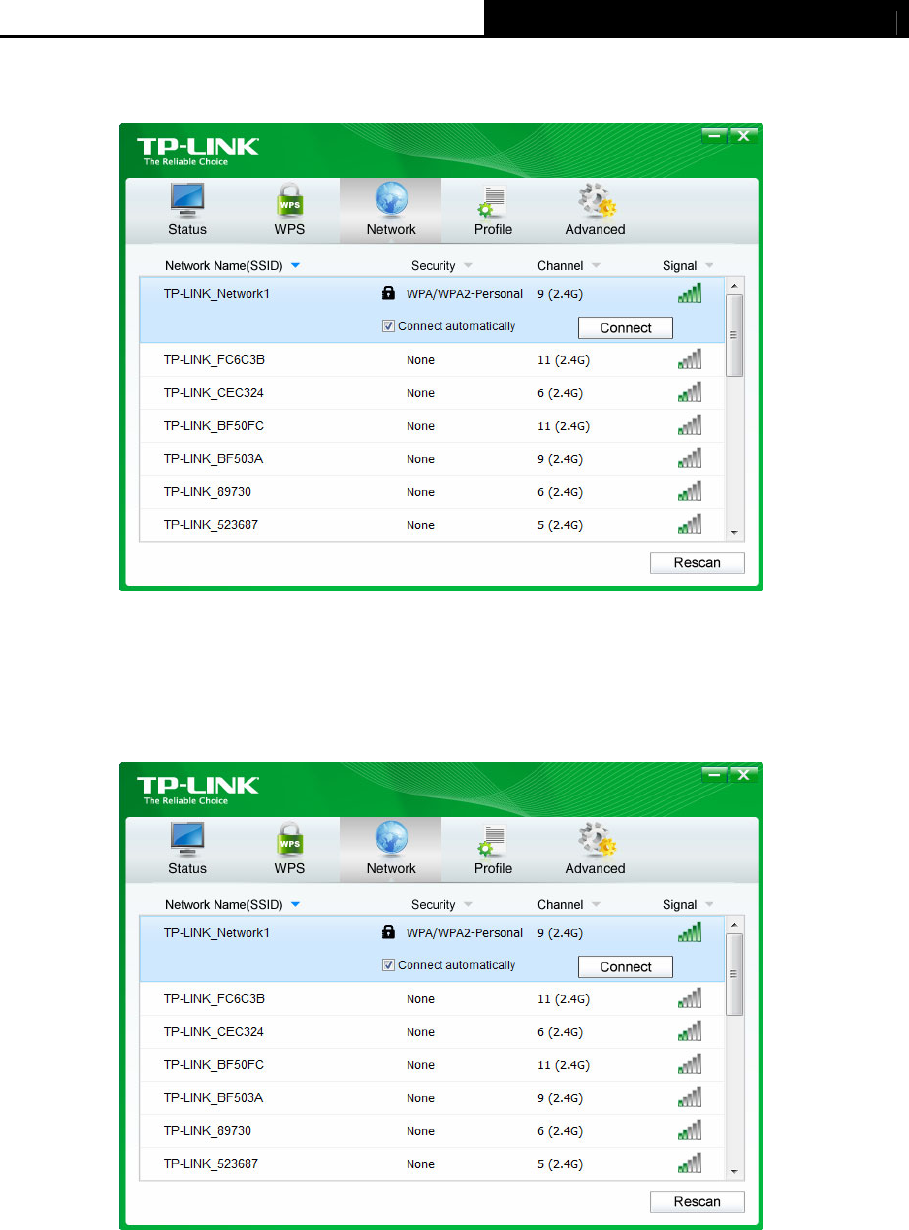The width and height of the screenshot is (909, 1230).
Task: Sort by Channel column arrow in upper window
Action: pos(596,266)
